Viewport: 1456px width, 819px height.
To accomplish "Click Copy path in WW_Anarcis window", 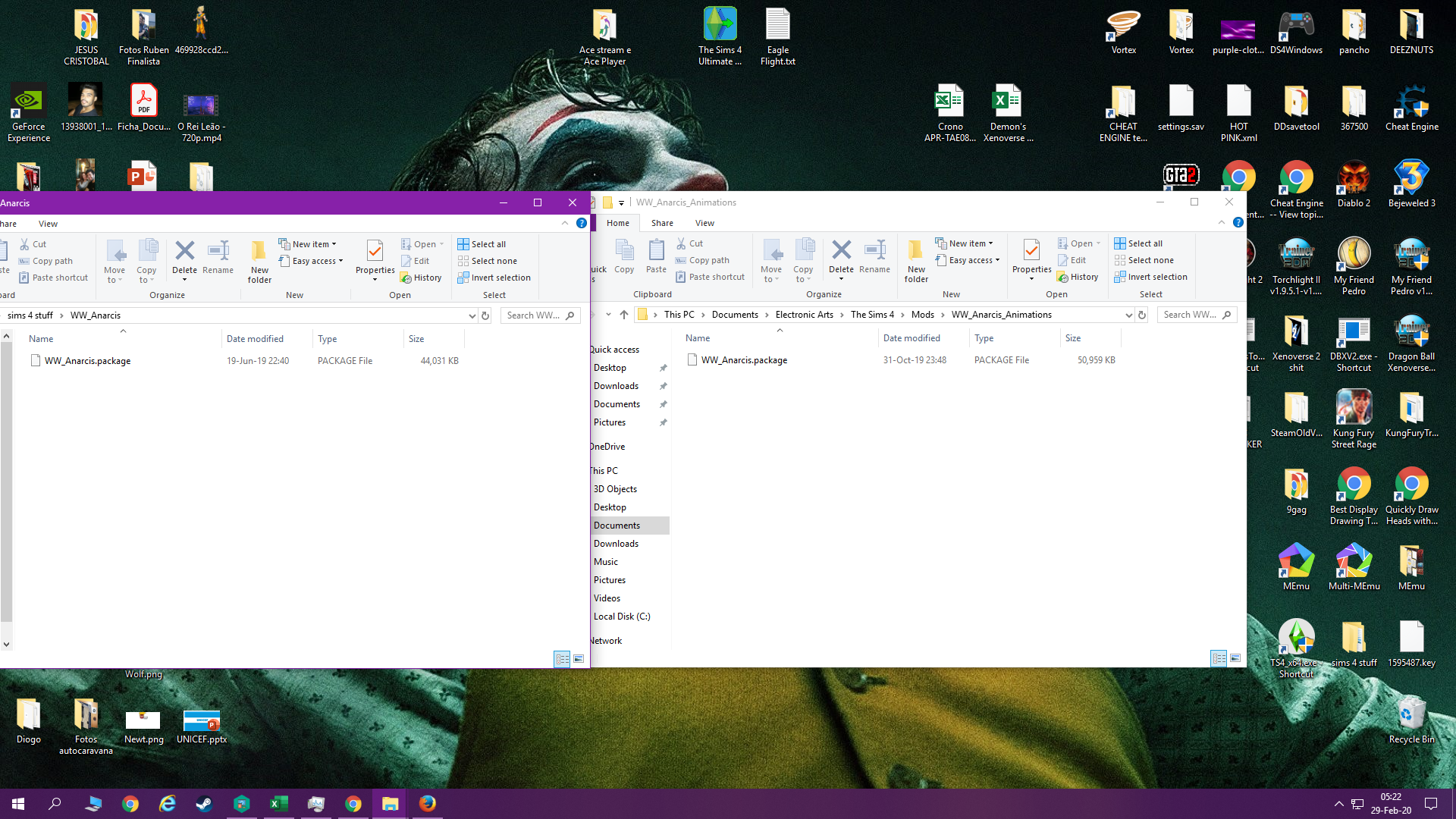I will tap(45, 261).
